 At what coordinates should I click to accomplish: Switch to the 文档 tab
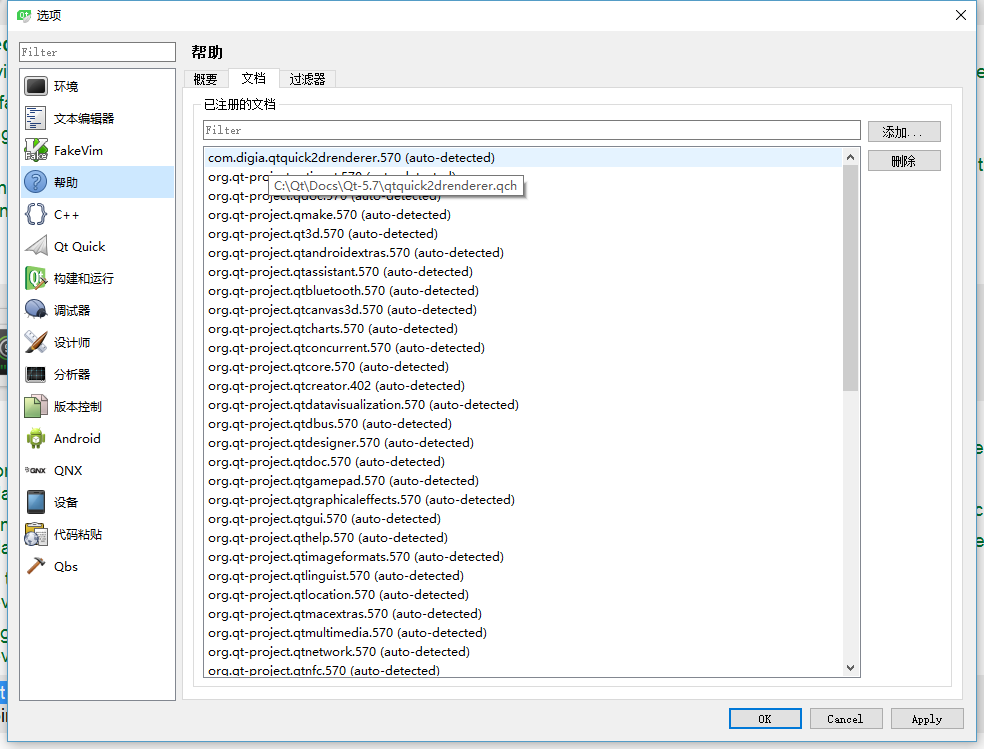point(254,78)
